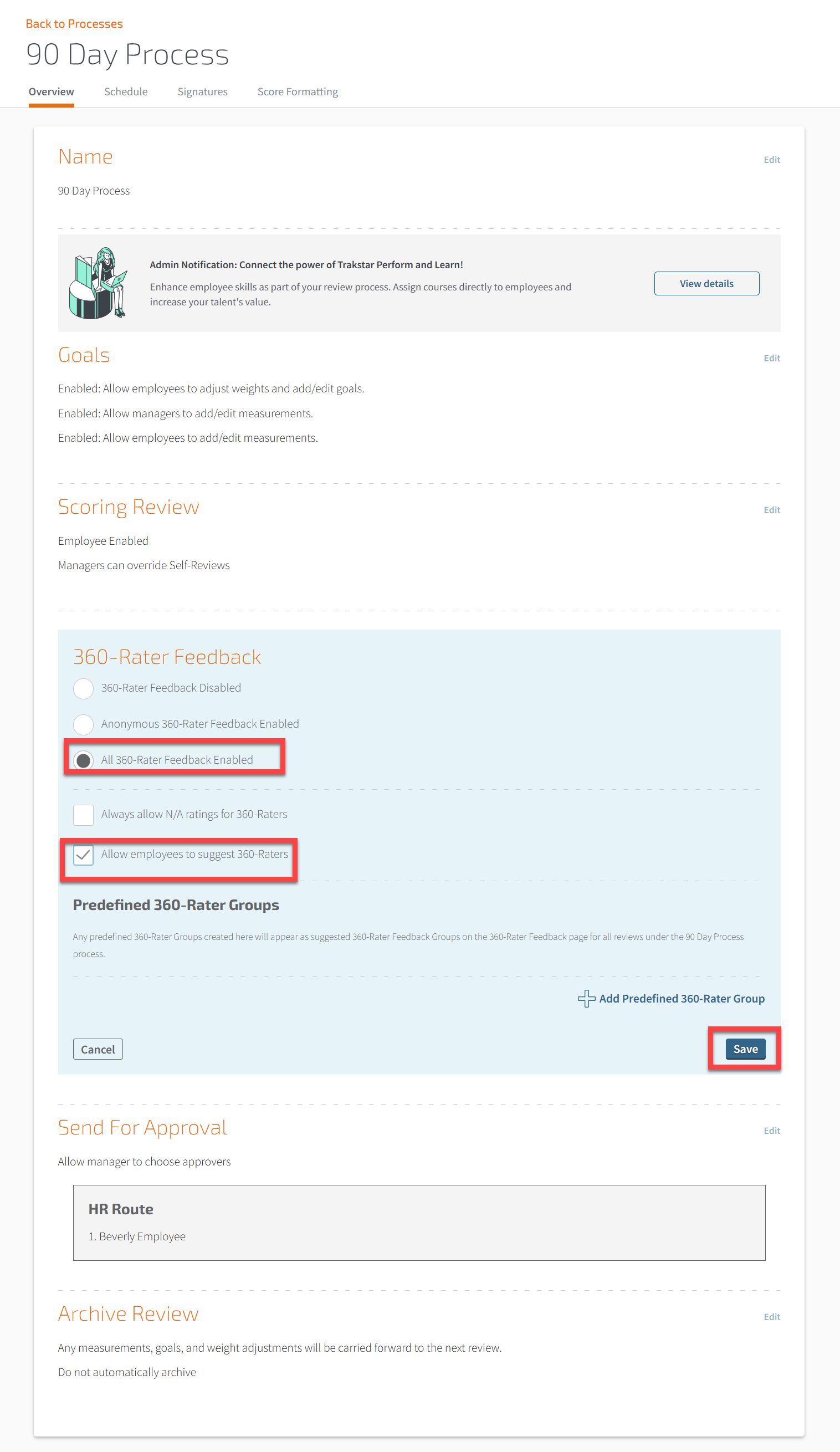Edit the Scoring Review section
Screen dimensions: 840x1452
click(771, 510)
